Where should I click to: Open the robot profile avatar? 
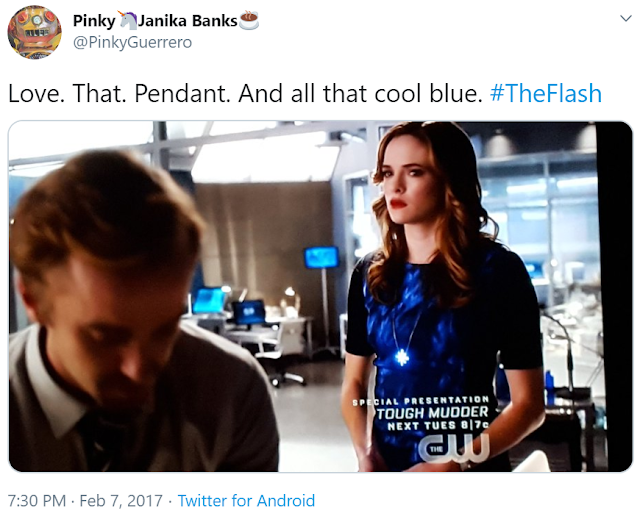(x=35, y=32)
